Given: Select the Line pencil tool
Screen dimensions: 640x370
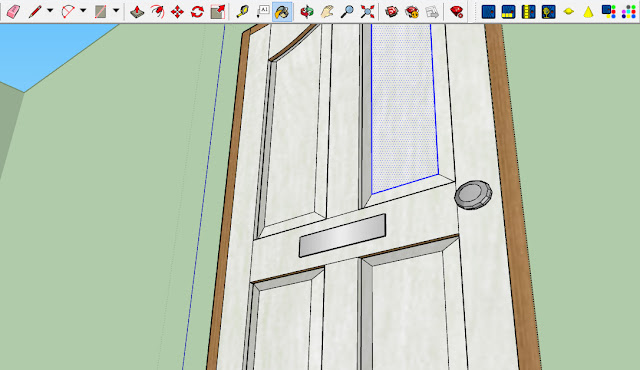Looking at the screenshot, I should click(35, 11).
